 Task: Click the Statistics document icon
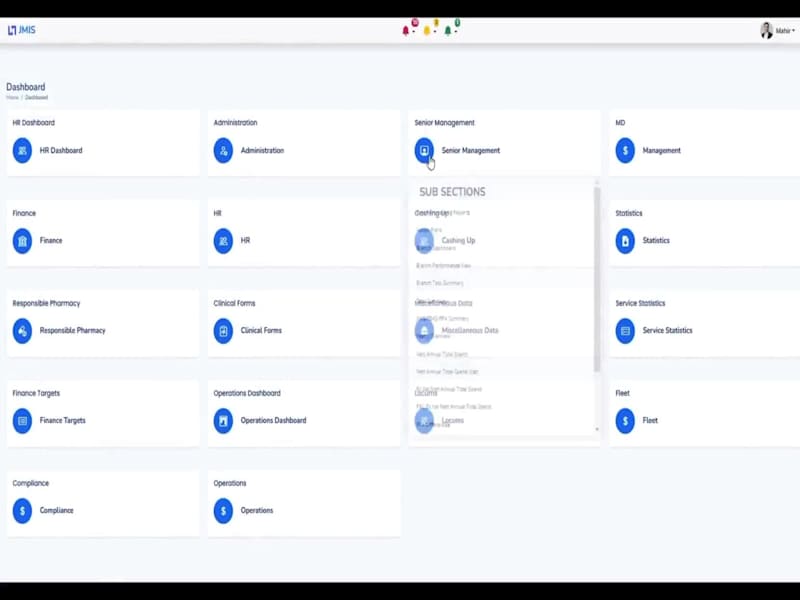625,241
